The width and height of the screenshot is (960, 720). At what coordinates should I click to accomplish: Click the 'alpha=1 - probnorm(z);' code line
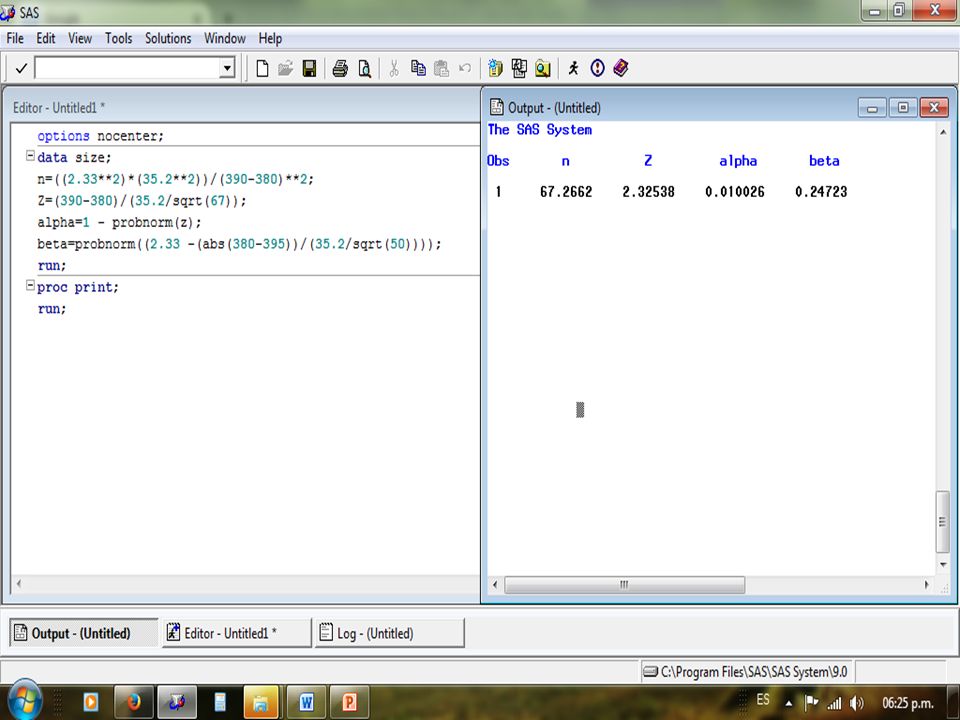click(x=119, y=222)
